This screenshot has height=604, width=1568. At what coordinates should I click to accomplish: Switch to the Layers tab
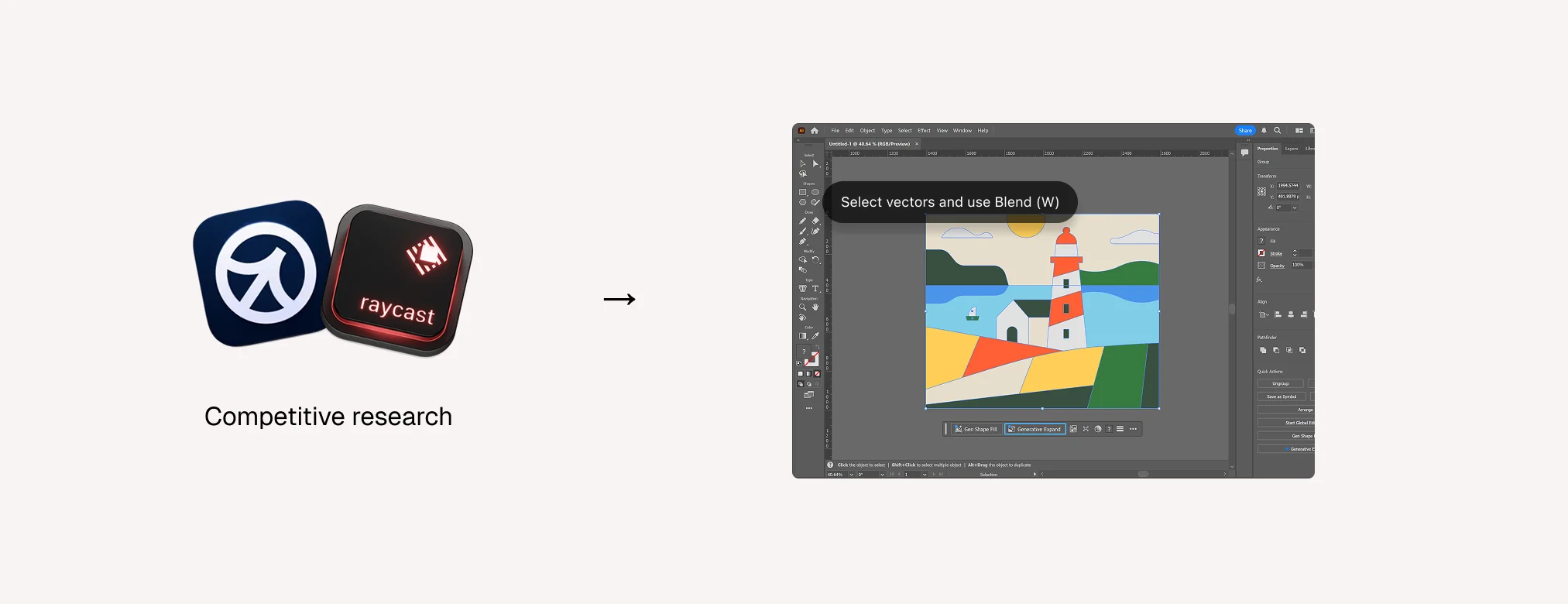click(1292, 149)
